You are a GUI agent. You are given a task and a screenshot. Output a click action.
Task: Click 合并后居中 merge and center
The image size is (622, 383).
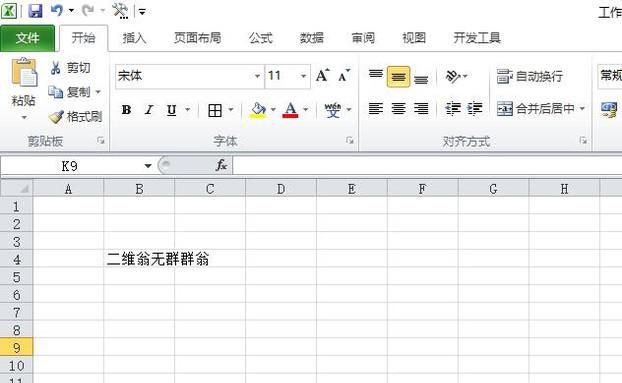coord(536,108)
